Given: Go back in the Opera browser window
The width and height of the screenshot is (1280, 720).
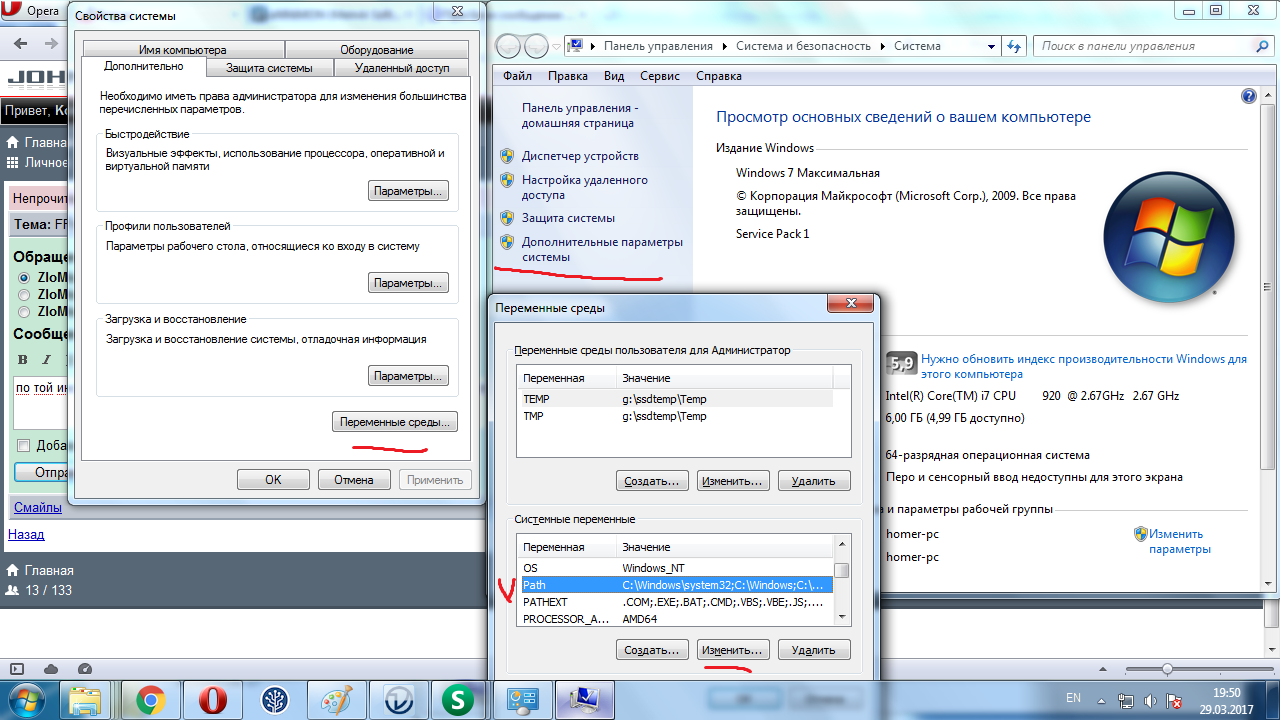Looking at the screenshot, I should click(21, 43).
